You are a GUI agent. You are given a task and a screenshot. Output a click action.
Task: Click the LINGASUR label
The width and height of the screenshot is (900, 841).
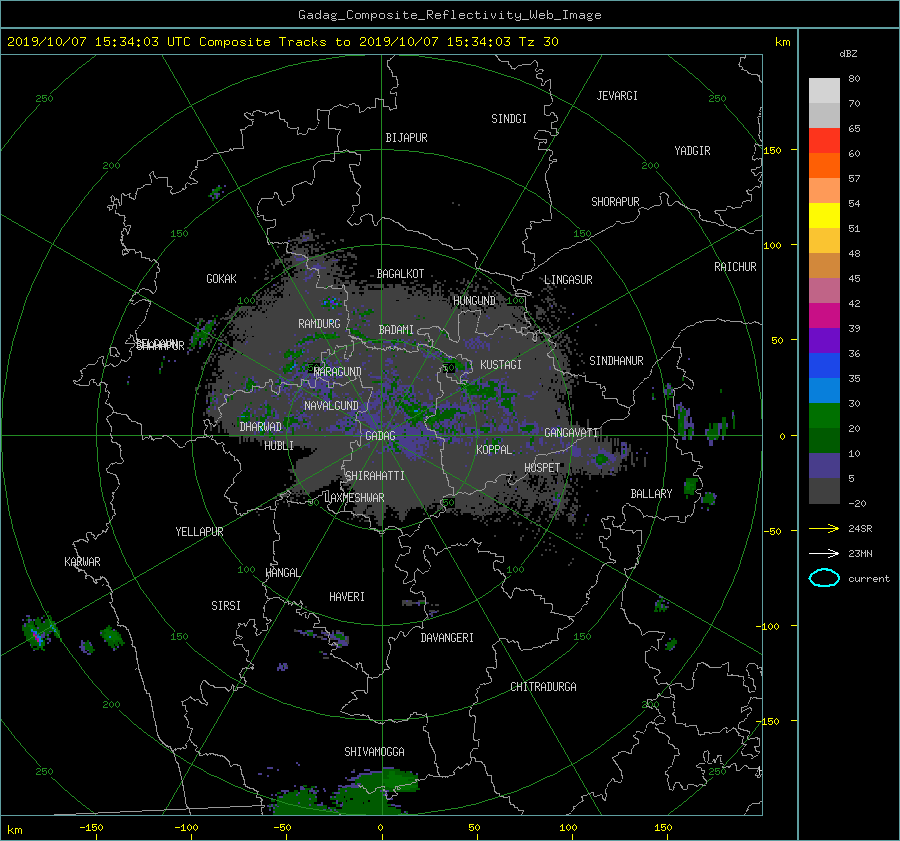click(568, 280)
